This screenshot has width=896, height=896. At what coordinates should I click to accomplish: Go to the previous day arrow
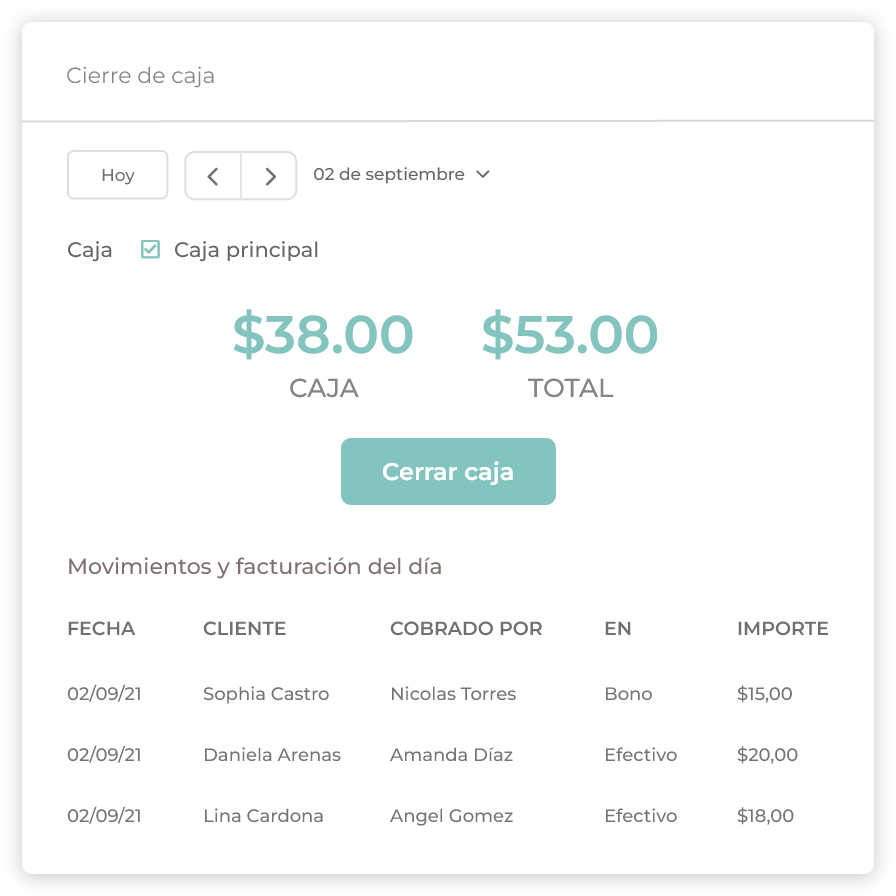[x=213, y=176]
